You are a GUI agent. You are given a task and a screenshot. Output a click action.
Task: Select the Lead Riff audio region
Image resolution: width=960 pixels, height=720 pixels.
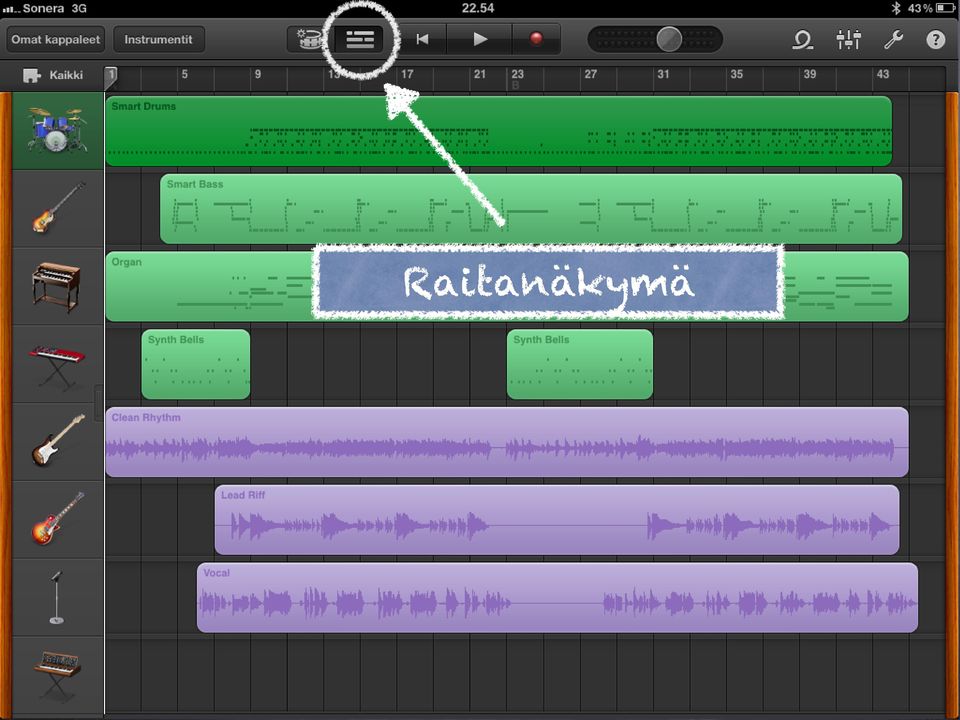pos(557,520)
